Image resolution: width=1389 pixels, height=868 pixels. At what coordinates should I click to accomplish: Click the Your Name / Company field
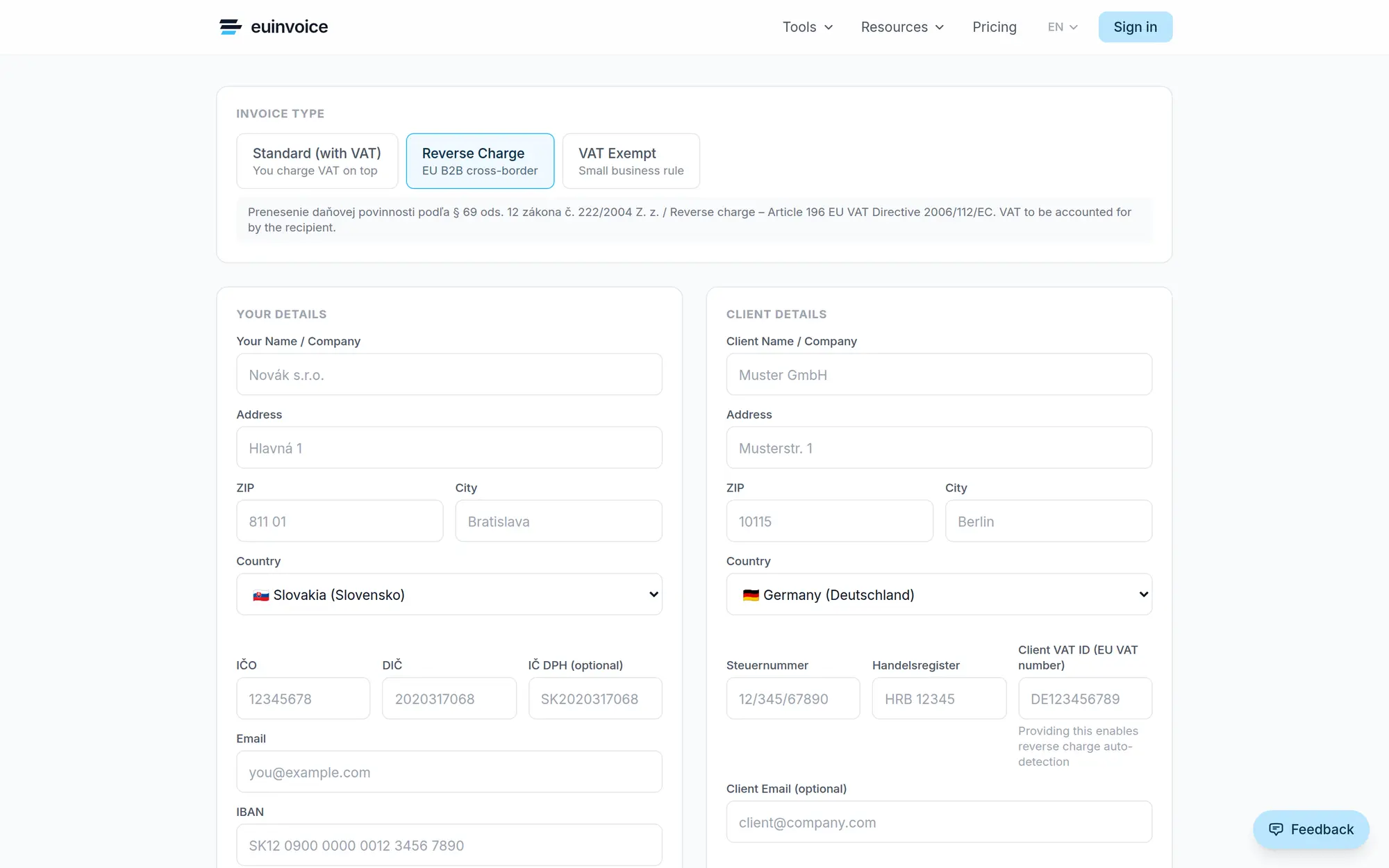[x=449, y=375]
